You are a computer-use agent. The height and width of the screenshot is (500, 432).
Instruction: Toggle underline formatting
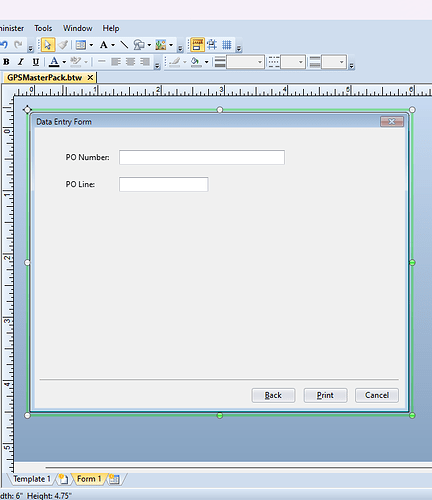pyautogui.click(x=35, y=62)
